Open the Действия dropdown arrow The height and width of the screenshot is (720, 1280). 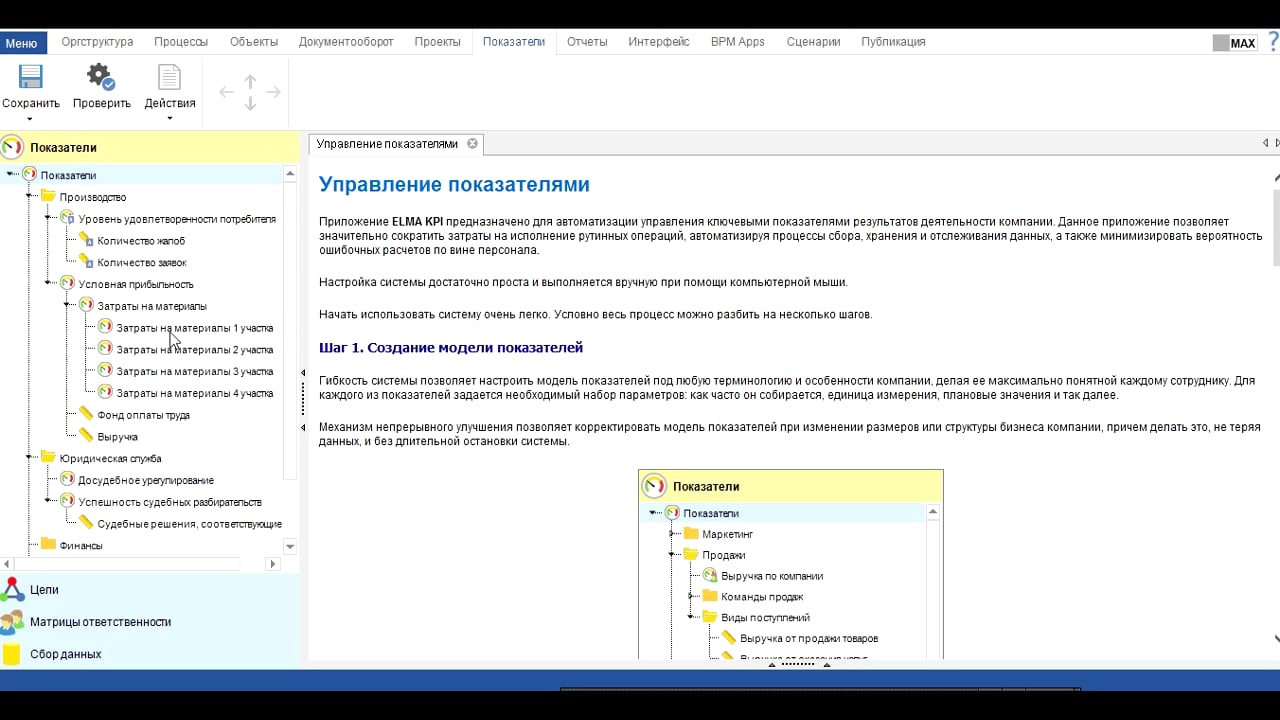[170, 119]
